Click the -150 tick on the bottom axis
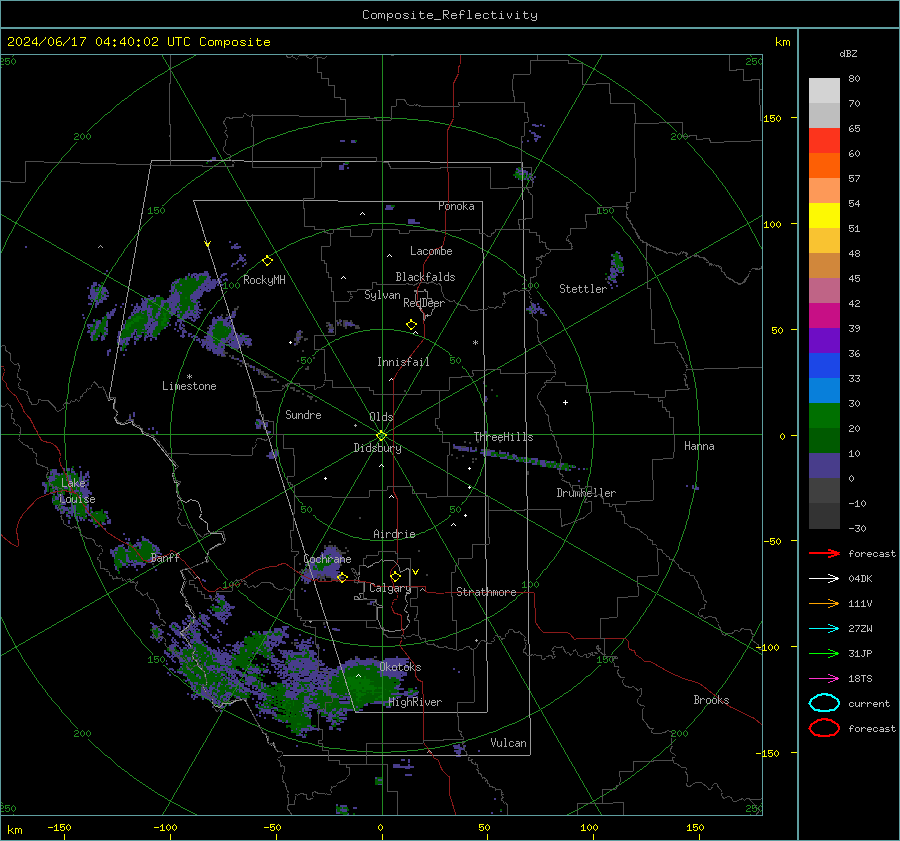 click(59, 827)
